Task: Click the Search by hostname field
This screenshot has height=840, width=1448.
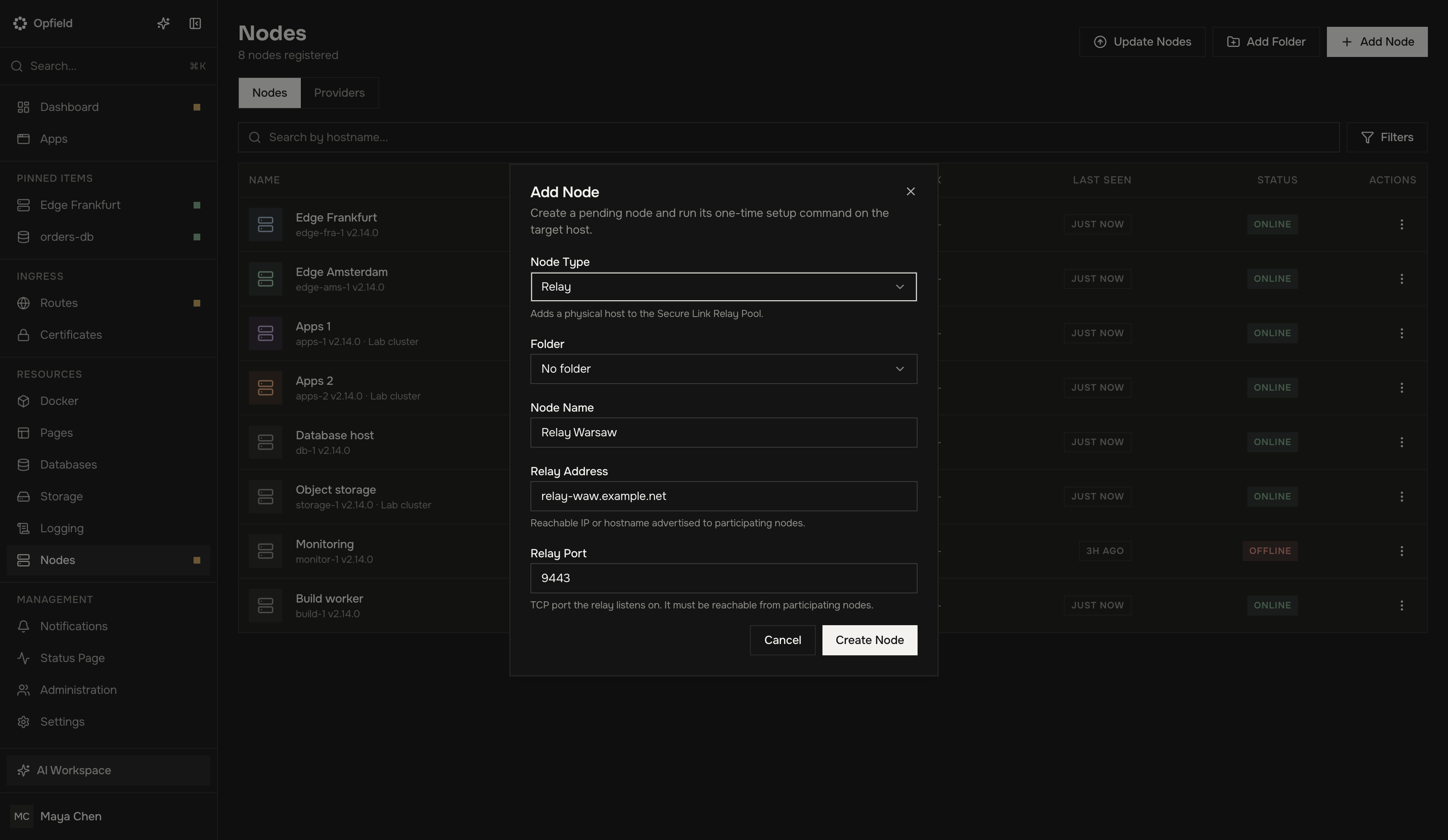Action: (789, 138)
